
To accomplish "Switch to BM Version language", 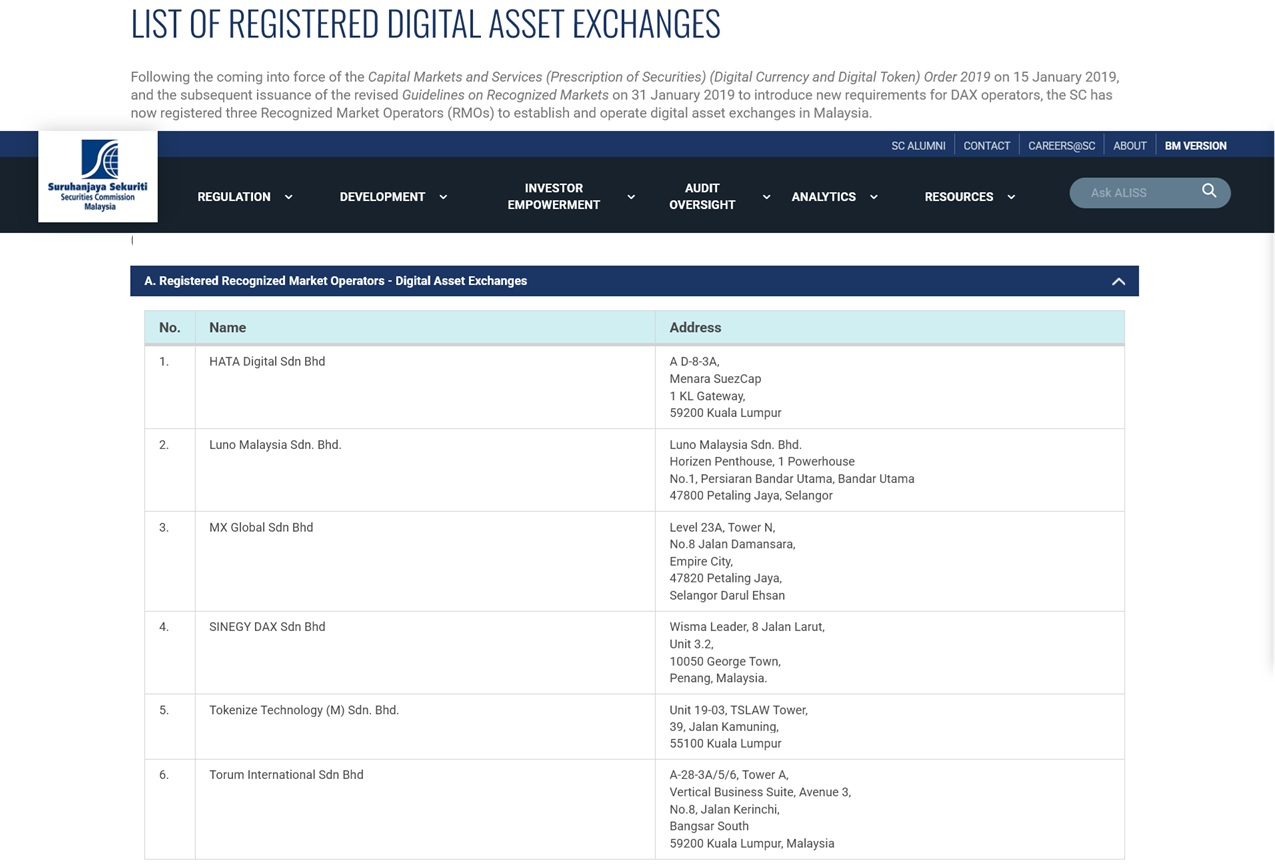I will 1195,146.
